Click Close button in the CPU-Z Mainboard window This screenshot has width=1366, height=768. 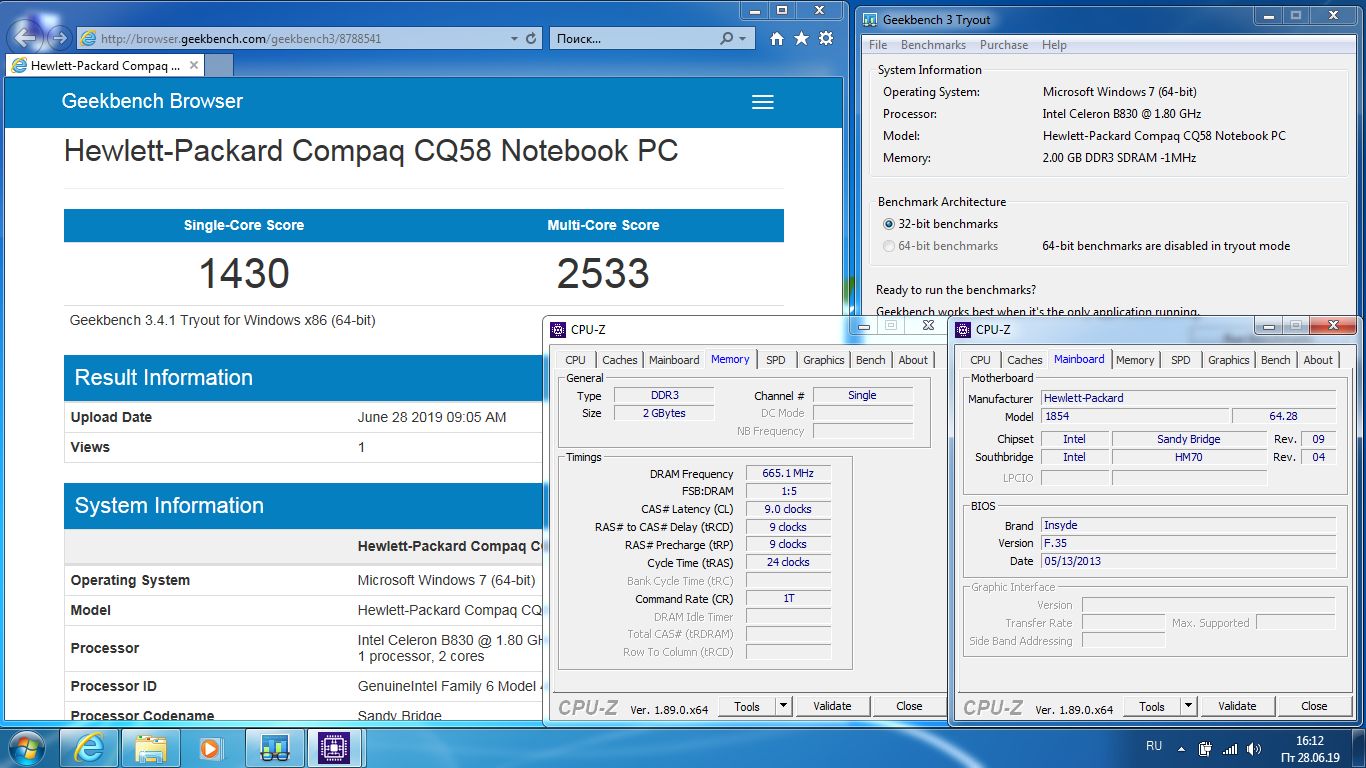tap(1314, 706)
